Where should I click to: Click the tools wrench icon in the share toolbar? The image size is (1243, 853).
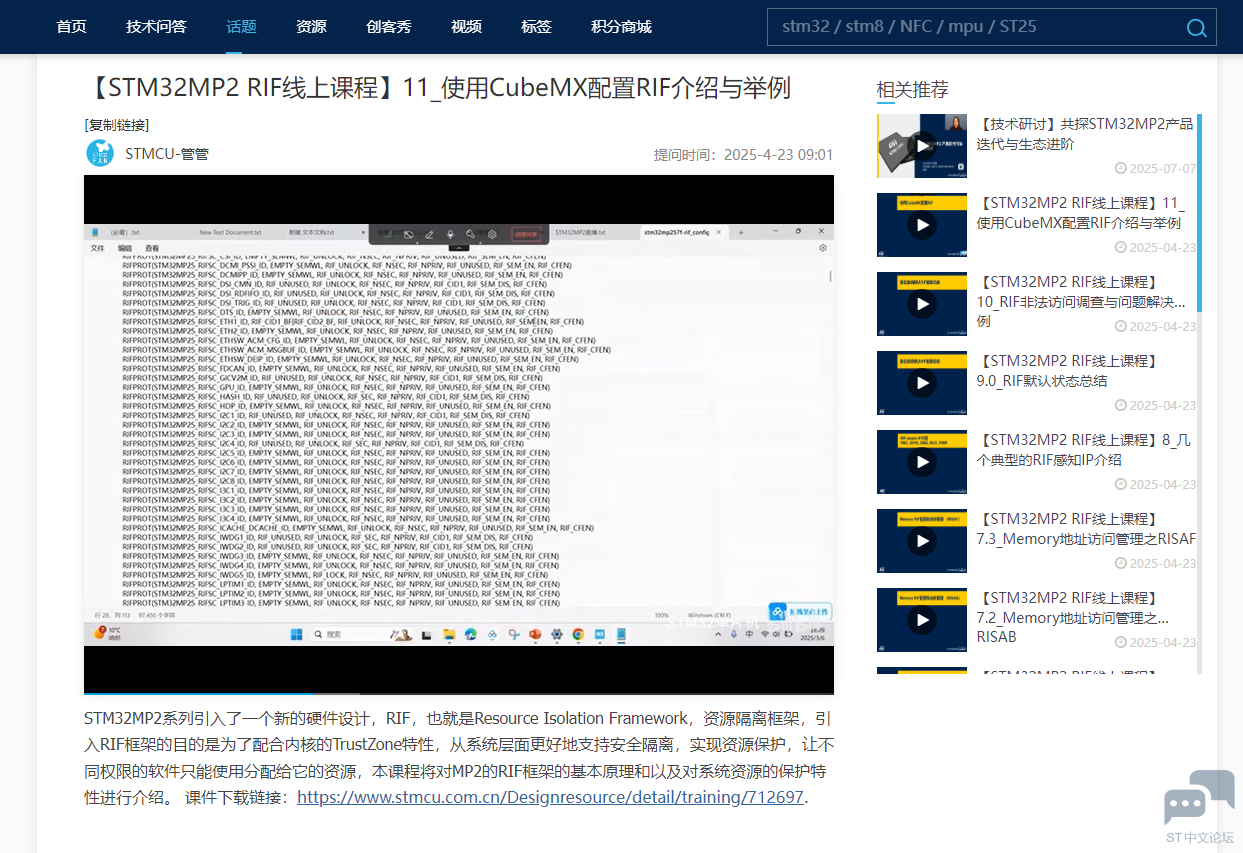click(x=470, y=232)
